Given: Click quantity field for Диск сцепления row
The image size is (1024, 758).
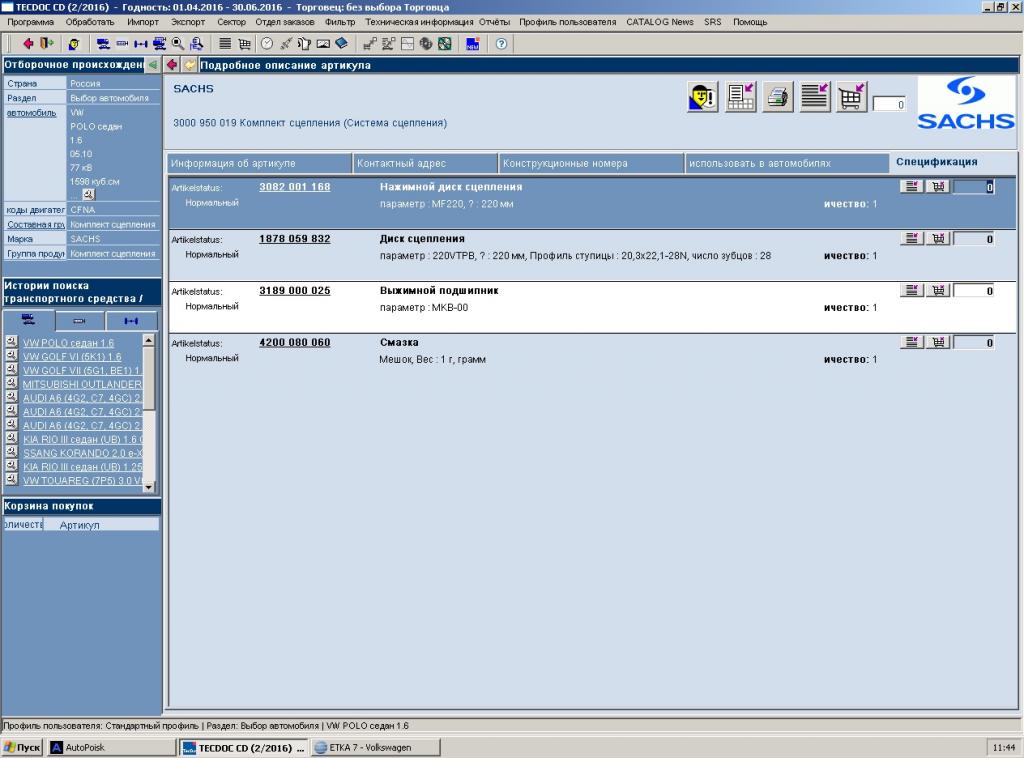Looking at the screenshot, I should click(974, 239).
